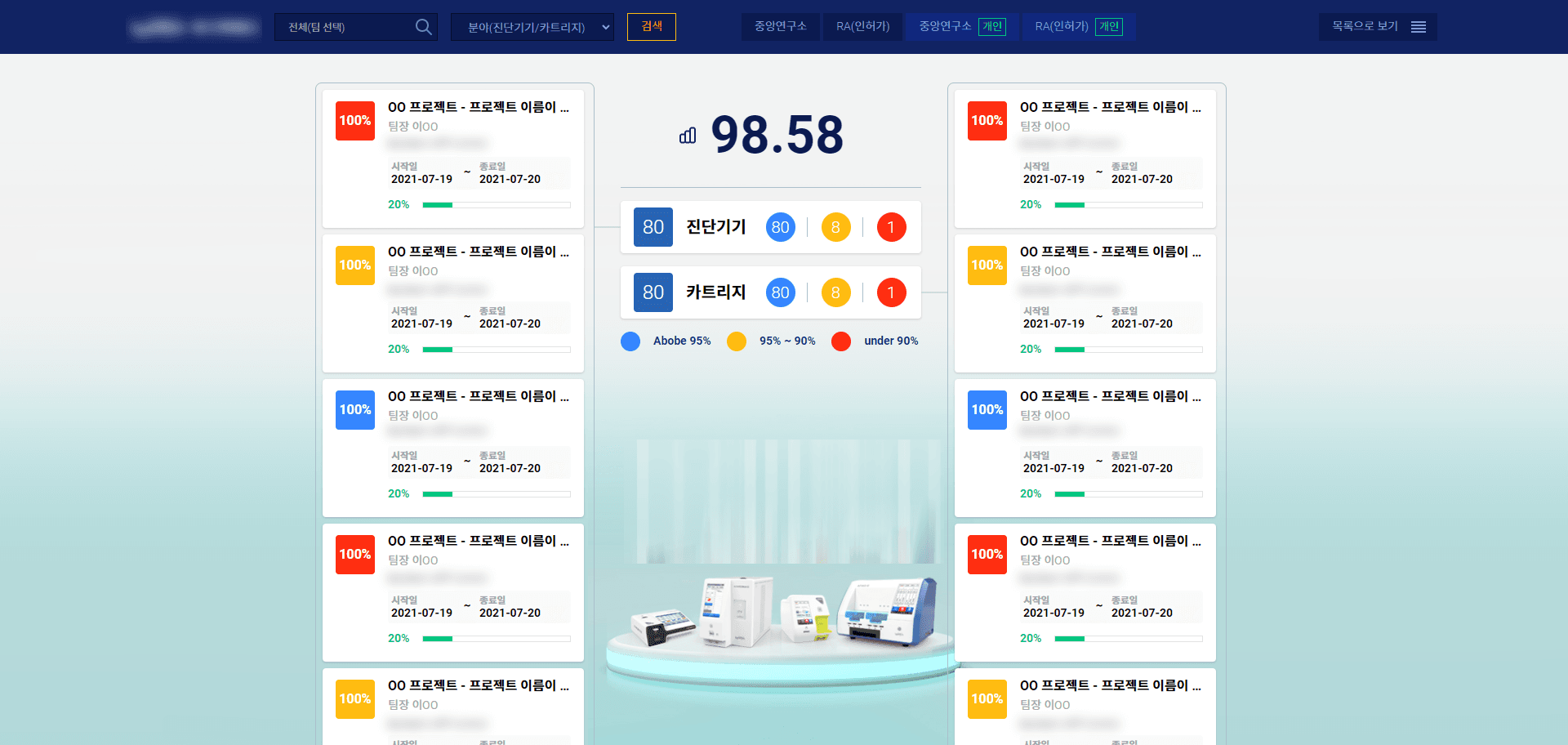This screenshot has height=745, width=1568.
Task: Click the yellow 8 circle in 카트리지 row
Action: 835,292
